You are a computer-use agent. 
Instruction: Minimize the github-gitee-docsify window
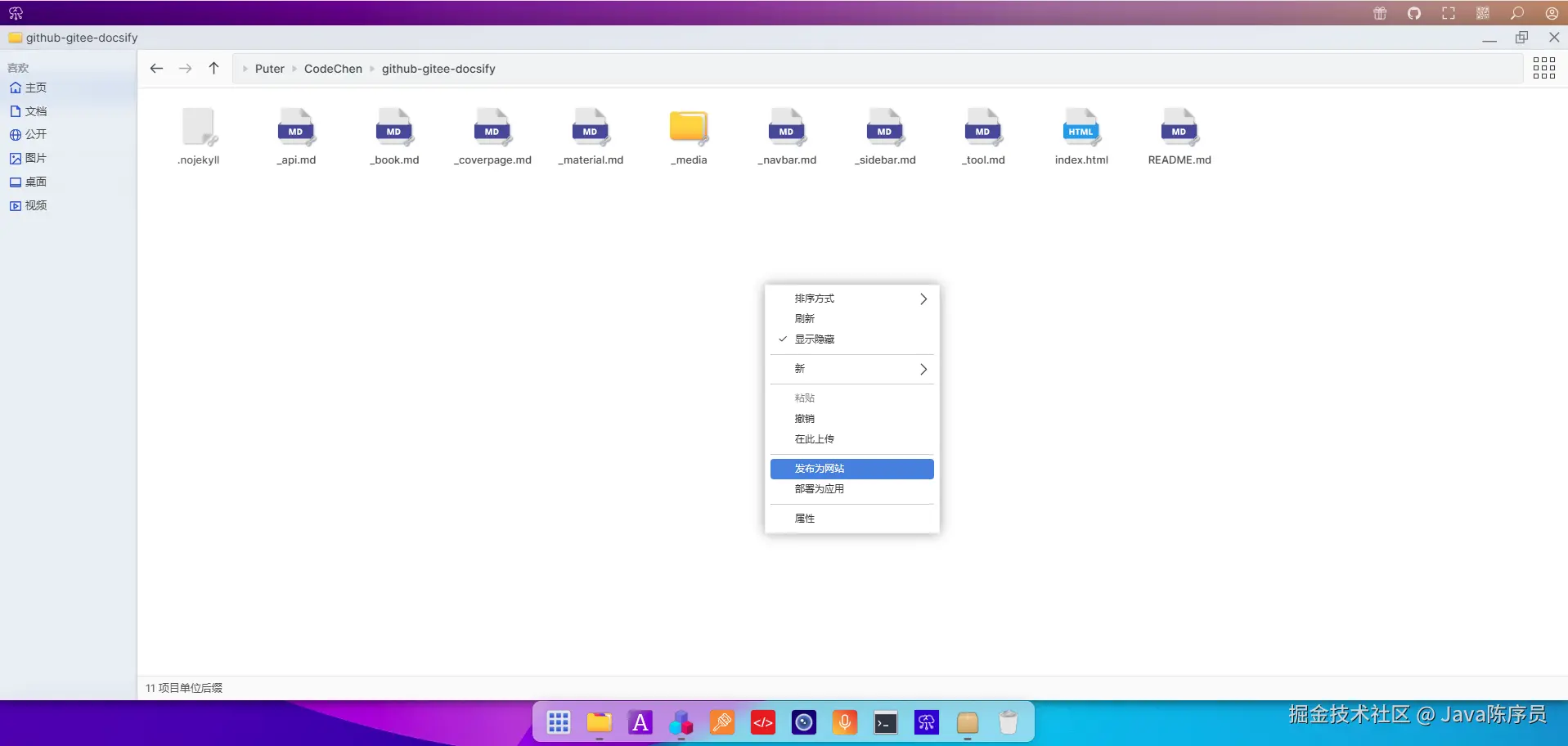click(x=1489, y=38)
